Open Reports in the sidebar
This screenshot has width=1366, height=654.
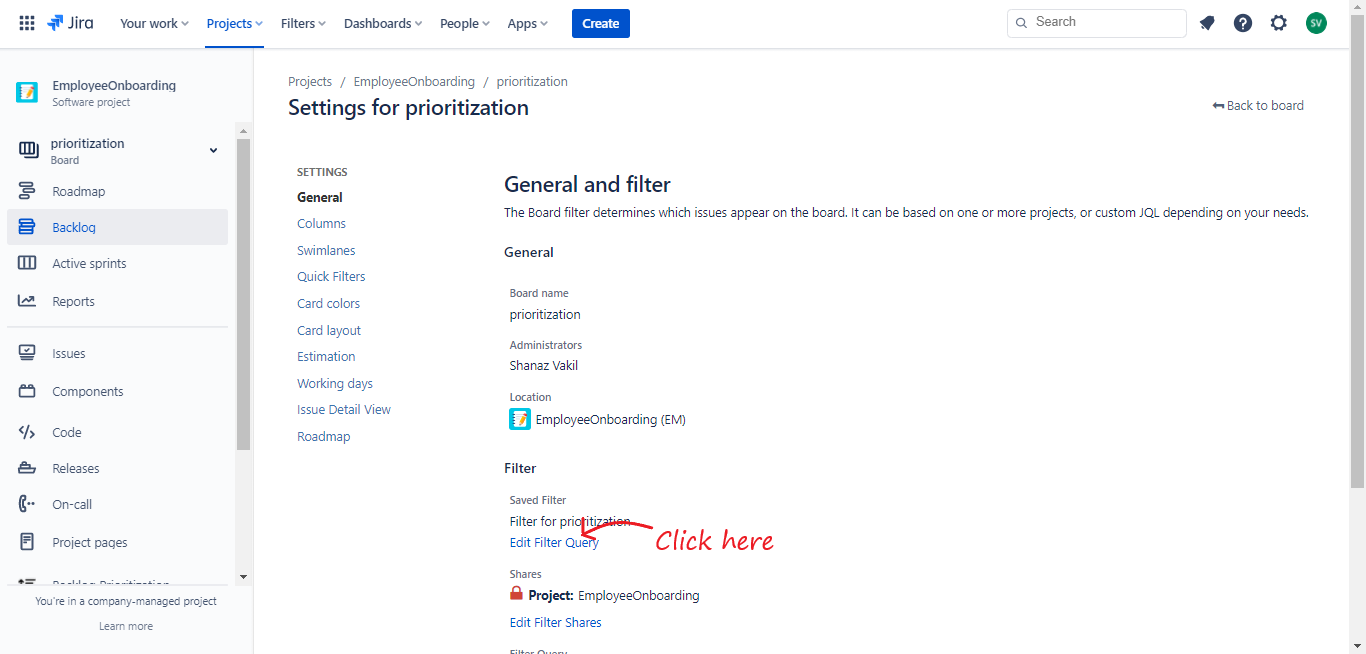click(x=73, y=301)
